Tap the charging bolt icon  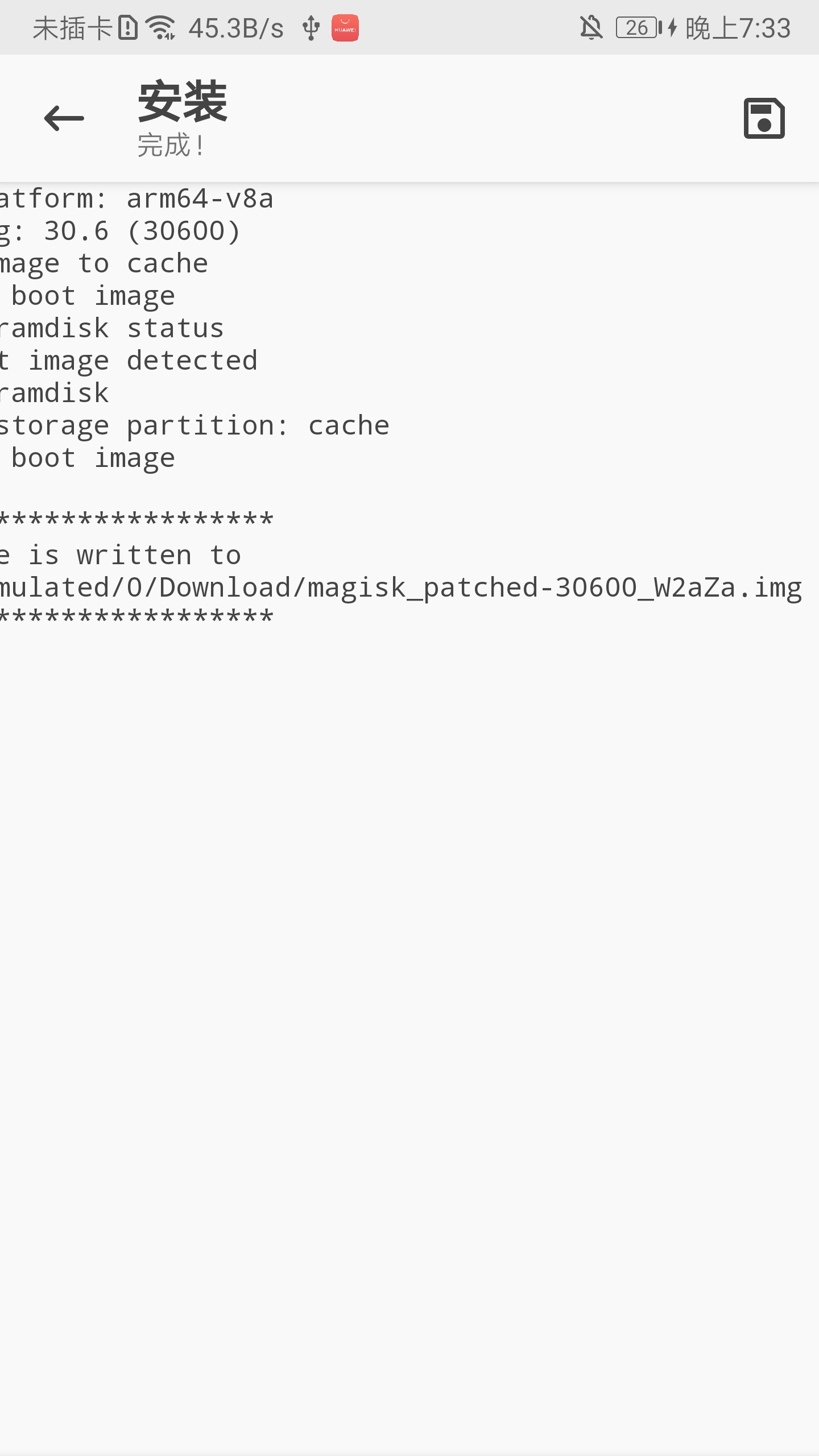click(x=672, y=28)
